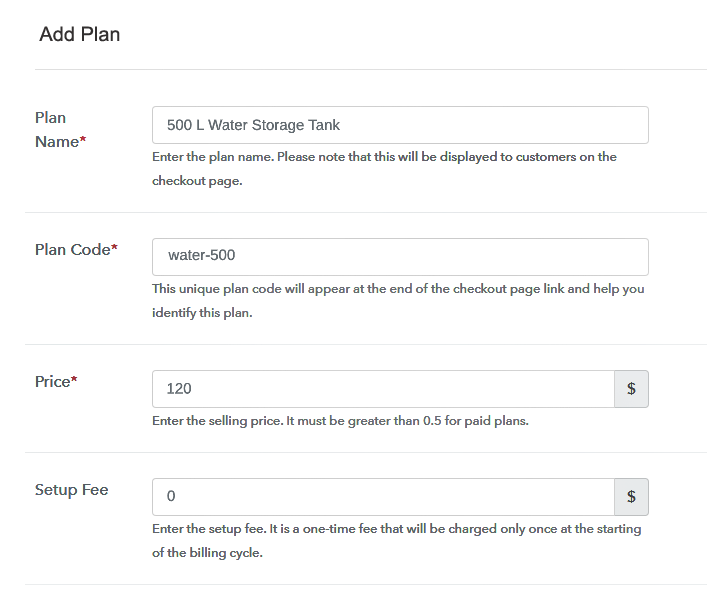Click the Plan Code label
726x596 pixels.
point(72,250)
